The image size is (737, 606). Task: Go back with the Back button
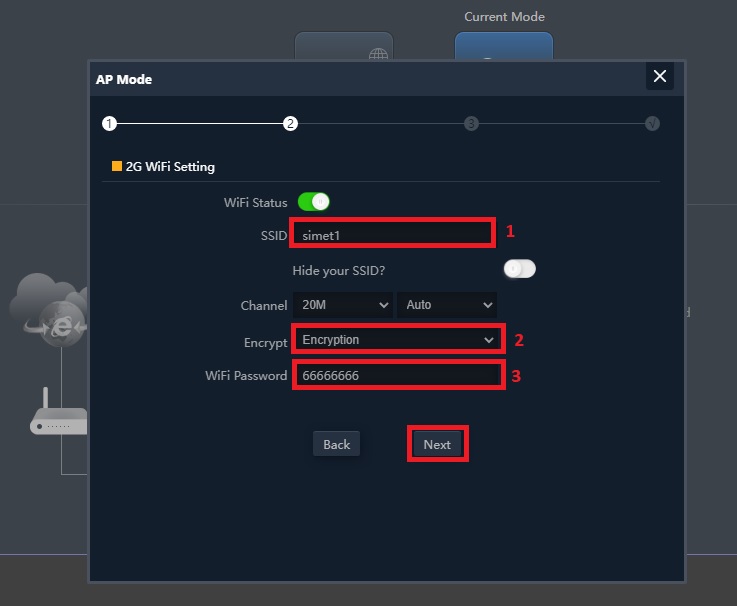click(x=336, y=444)
